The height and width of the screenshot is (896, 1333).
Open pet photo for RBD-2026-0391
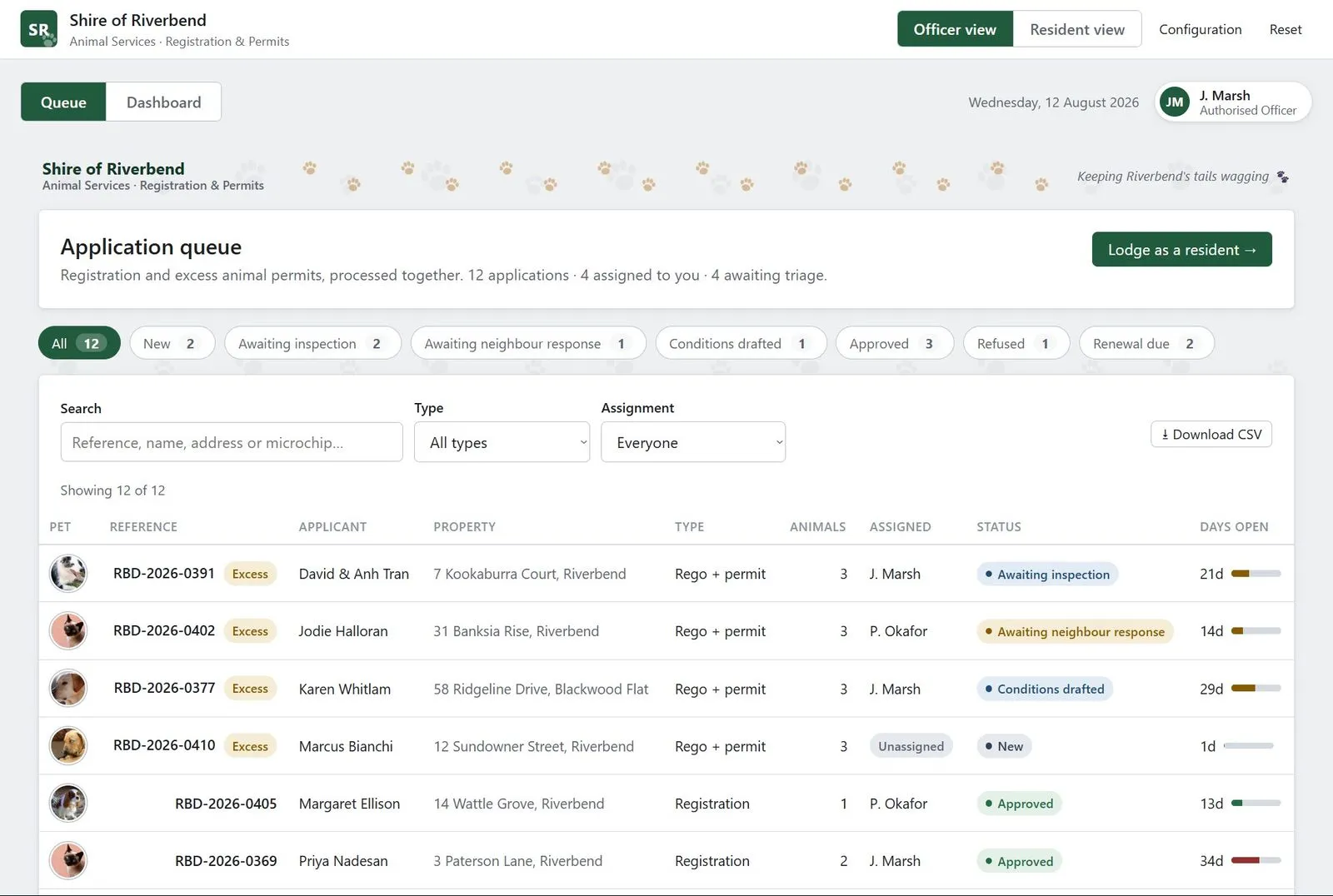pyautogui.click(x=67, y=574)
